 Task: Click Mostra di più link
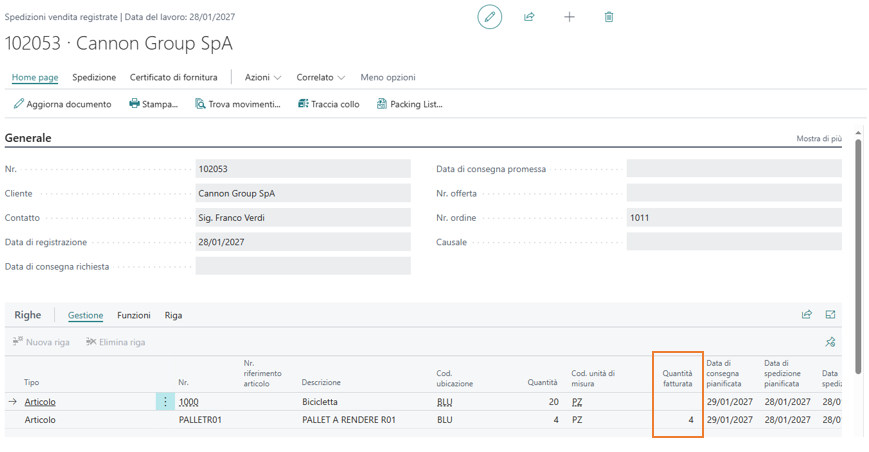819,138
